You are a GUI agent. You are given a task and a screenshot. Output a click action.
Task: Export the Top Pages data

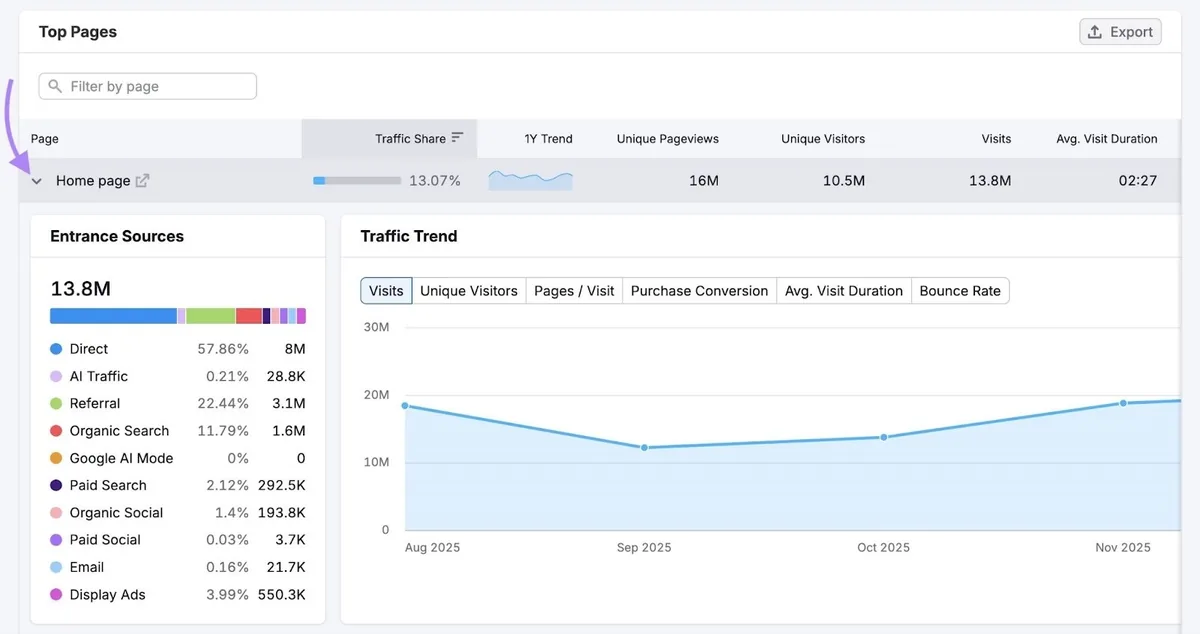point(1120,32)
